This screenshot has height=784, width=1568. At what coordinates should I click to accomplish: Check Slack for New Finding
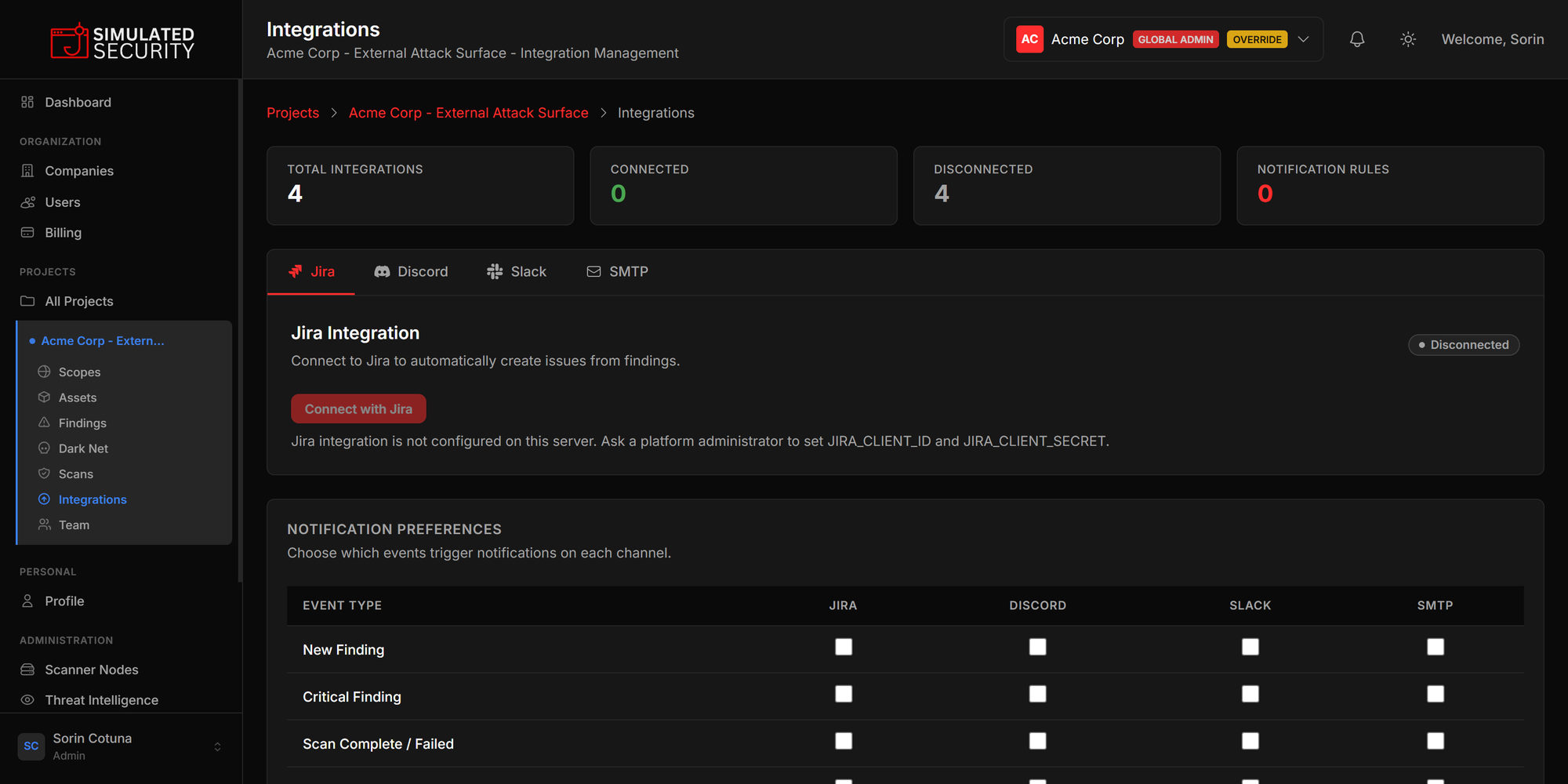[x=1250, y=647]
